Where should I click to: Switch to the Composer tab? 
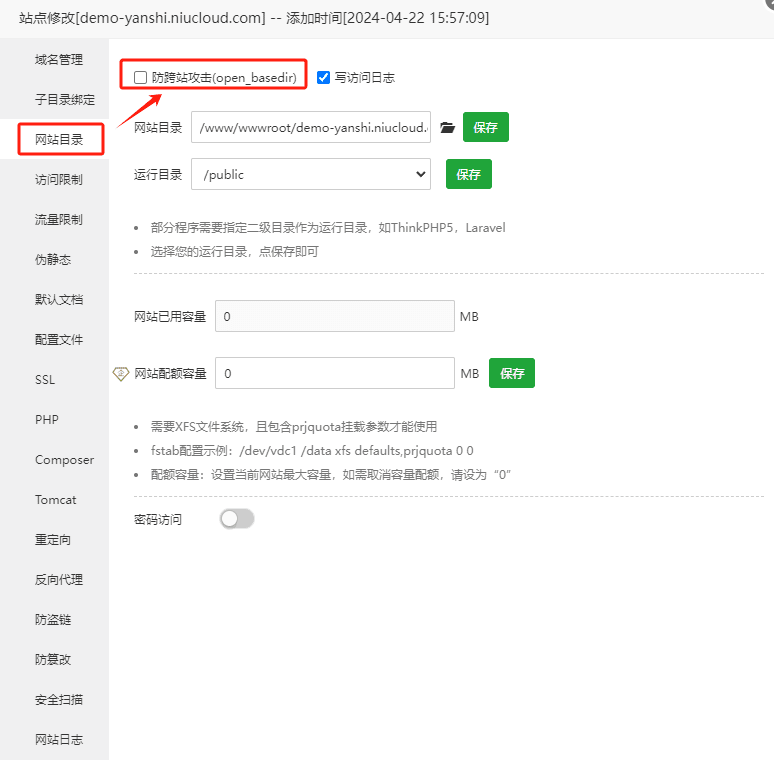[64, 460]
